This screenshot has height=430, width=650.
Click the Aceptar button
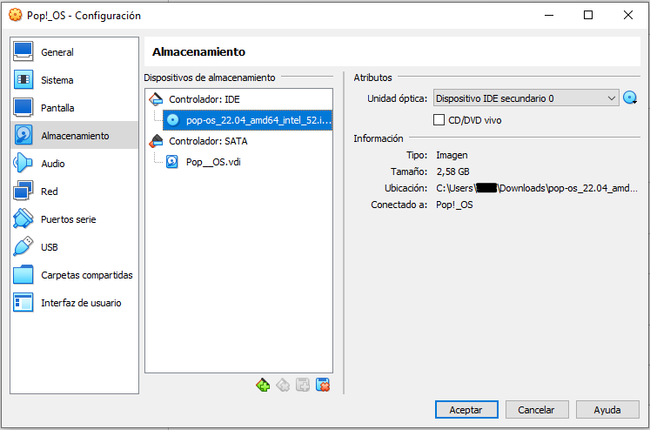pyautogui.click(x=466, y=410)
